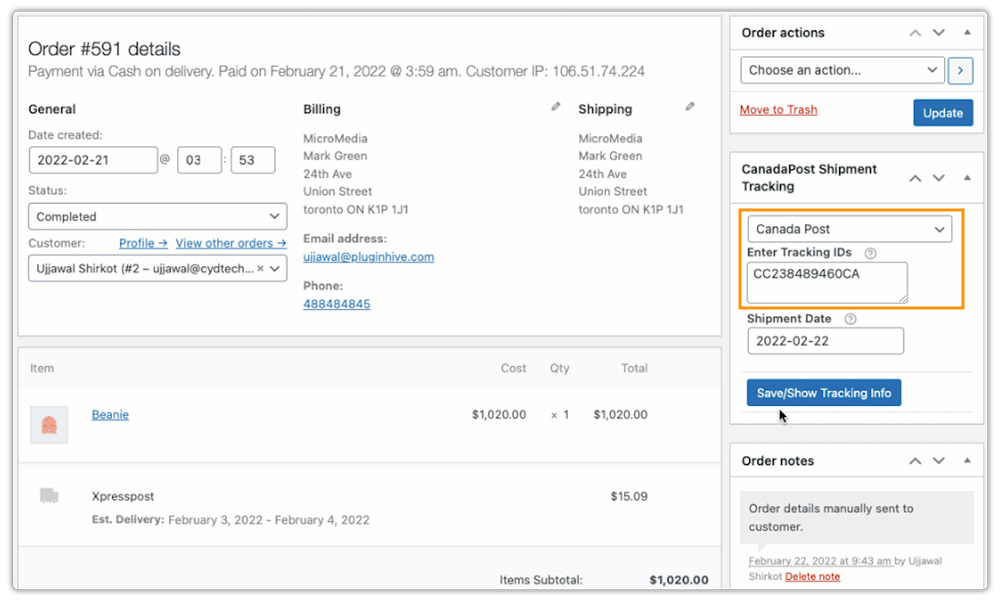1000x602 pixels.
Task: Open the Customer selection dropdown
Action: pyautogui.click(x=158, y=268)
